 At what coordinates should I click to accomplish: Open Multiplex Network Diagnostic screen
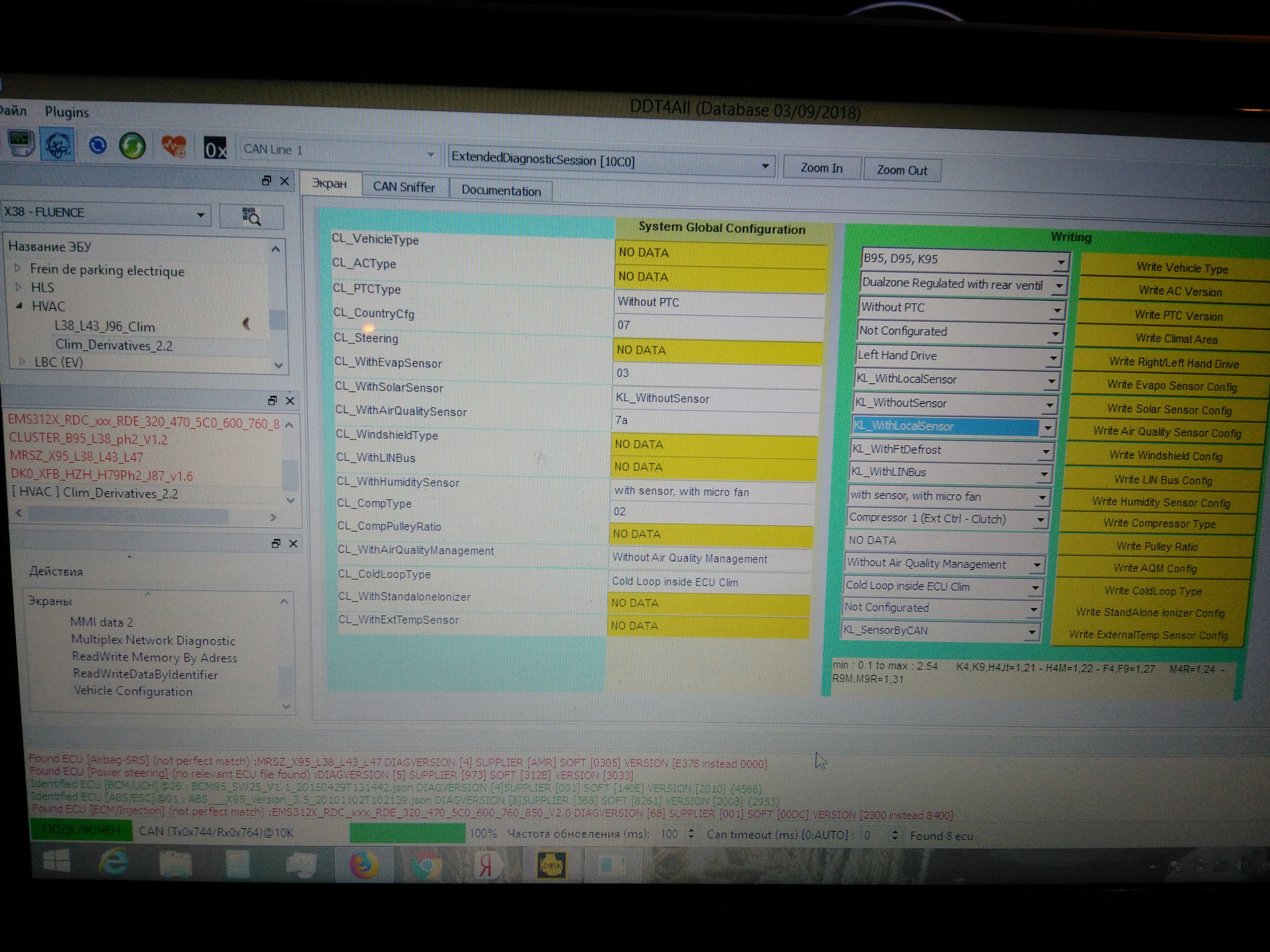tap(153, 641)
